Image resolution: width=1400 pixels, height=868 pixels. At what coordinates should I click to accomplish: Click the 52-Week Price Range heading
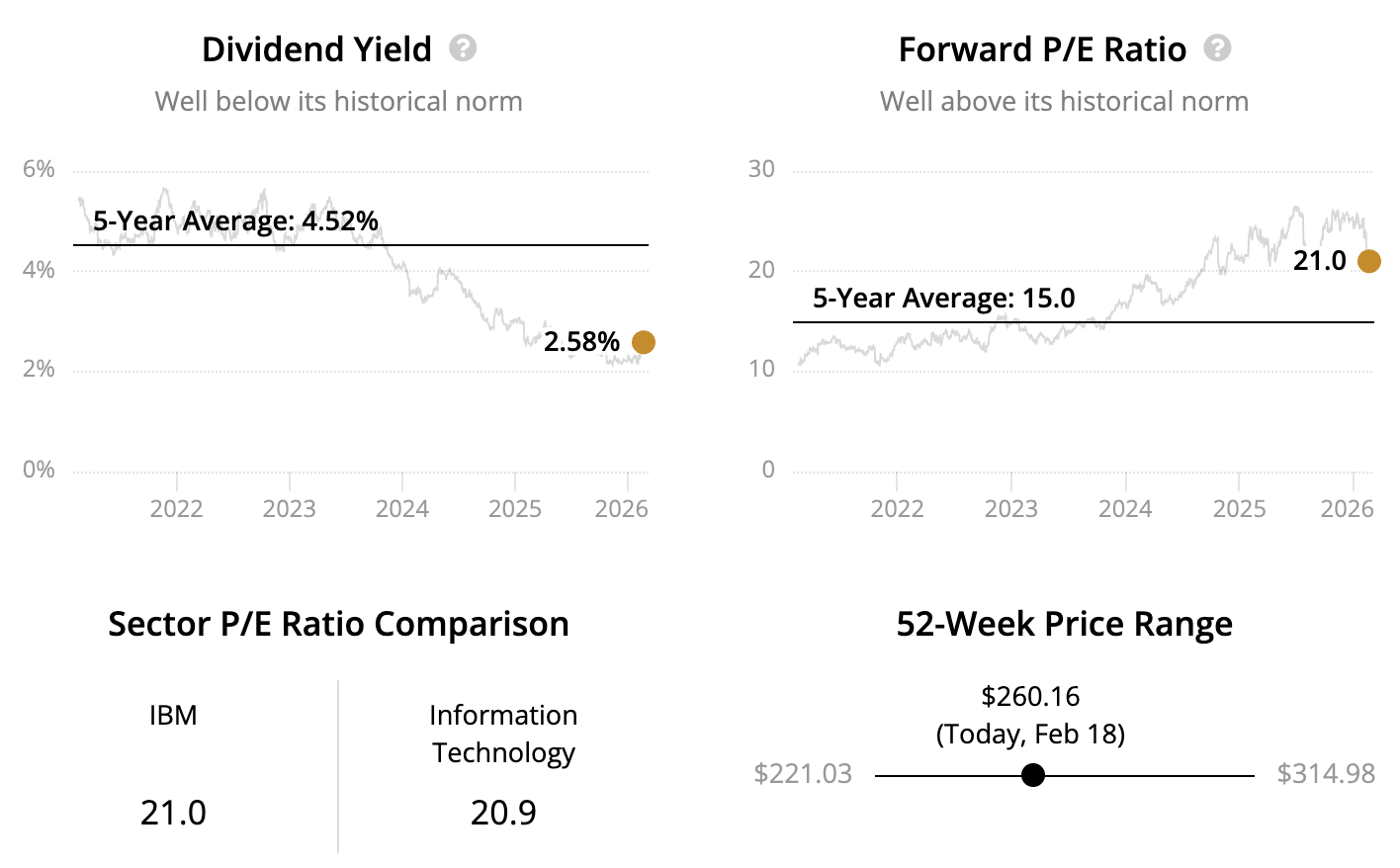[1064, 624]
